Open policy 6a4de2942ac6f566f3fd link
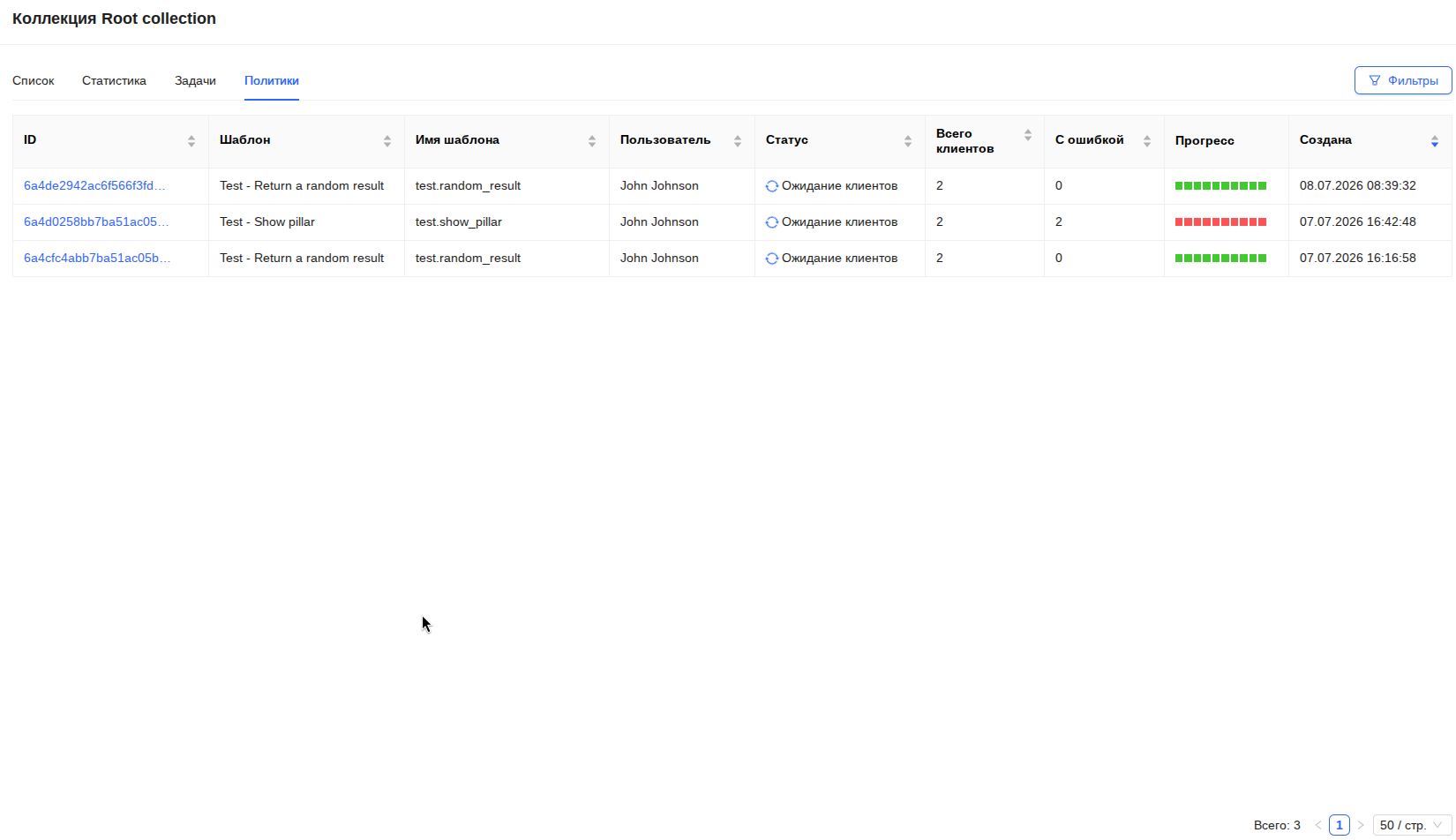The width and height of the screenshot is (1456, 840). pos(94,185)
